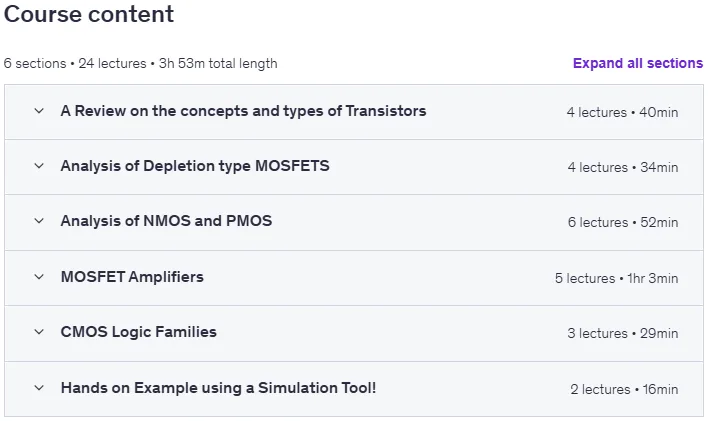This screenshot has height=421, width=710.
Task: Click the '3 lectures • 29min' label
Action: (623, 334)
